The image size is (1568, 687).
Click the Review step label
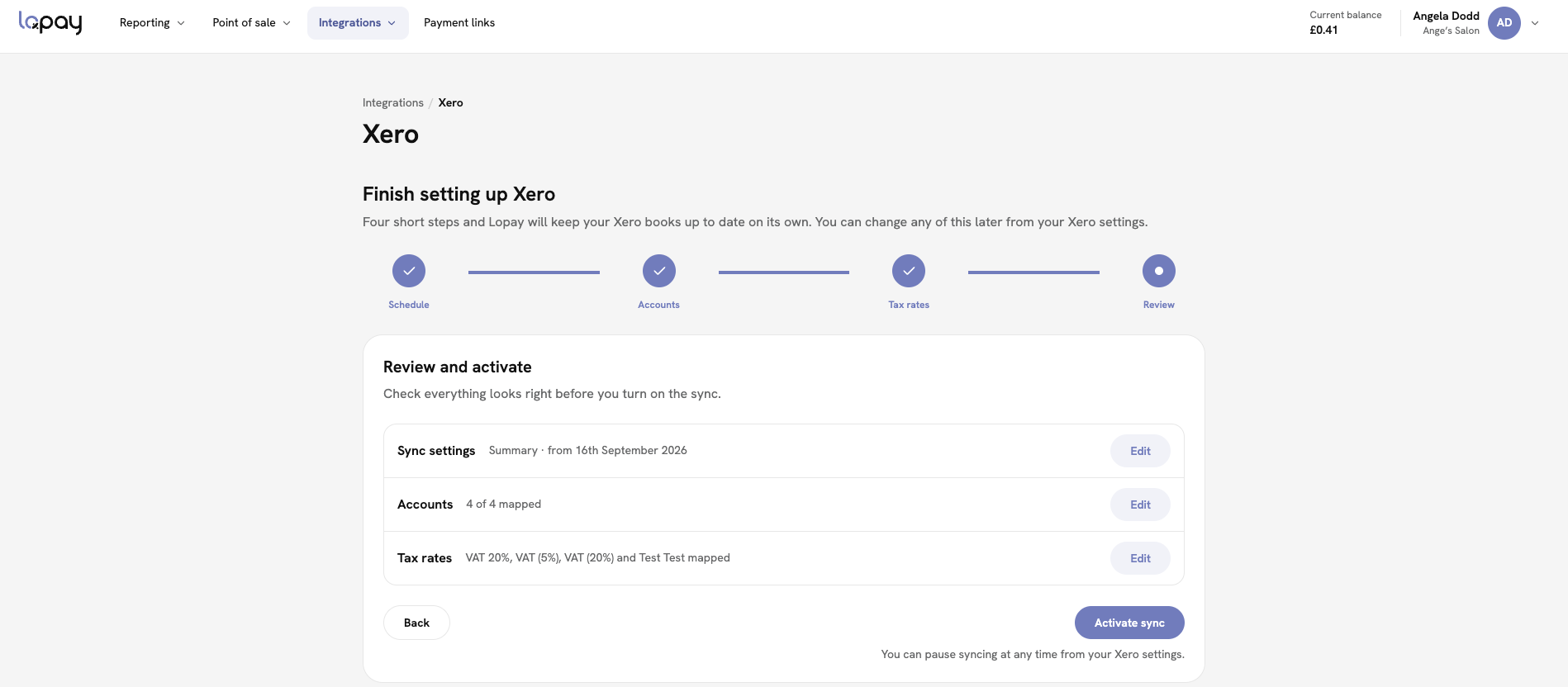[1159, 305]
